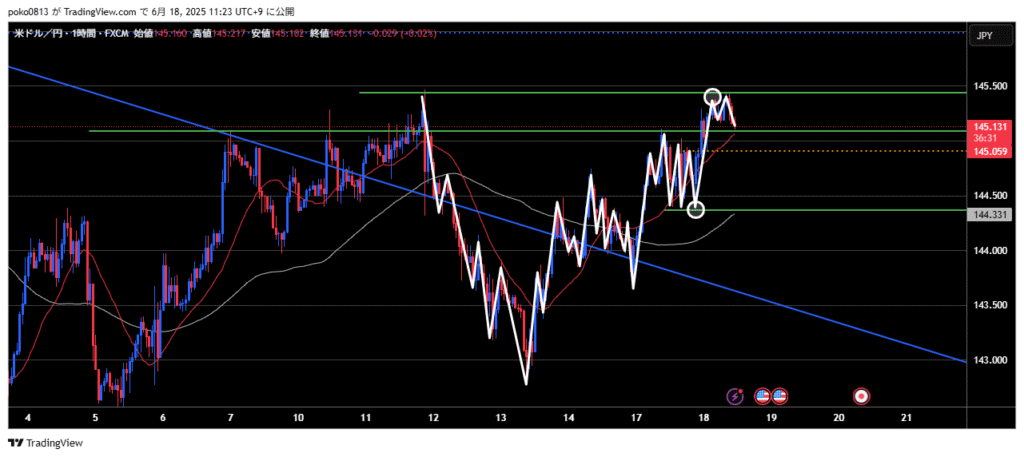Click the Japan flag economic event icon

click(x=860, y=396)
